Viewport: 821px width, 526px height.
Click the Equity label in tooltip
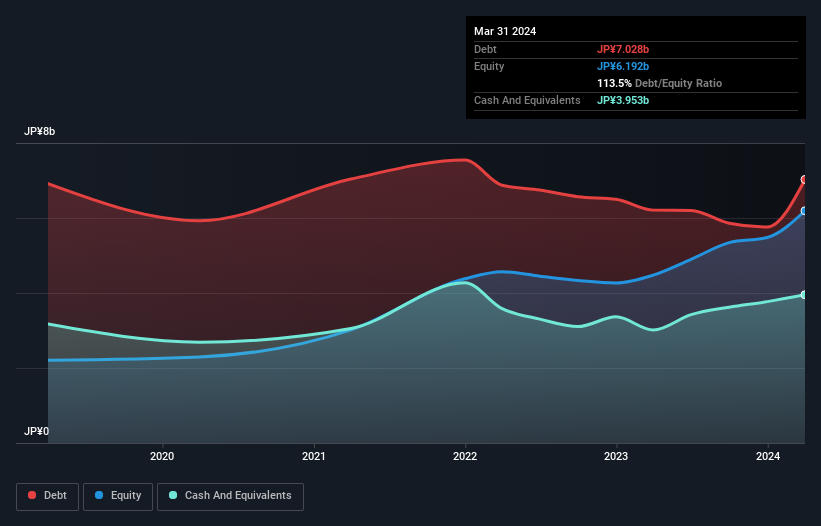tap(489, 66)
